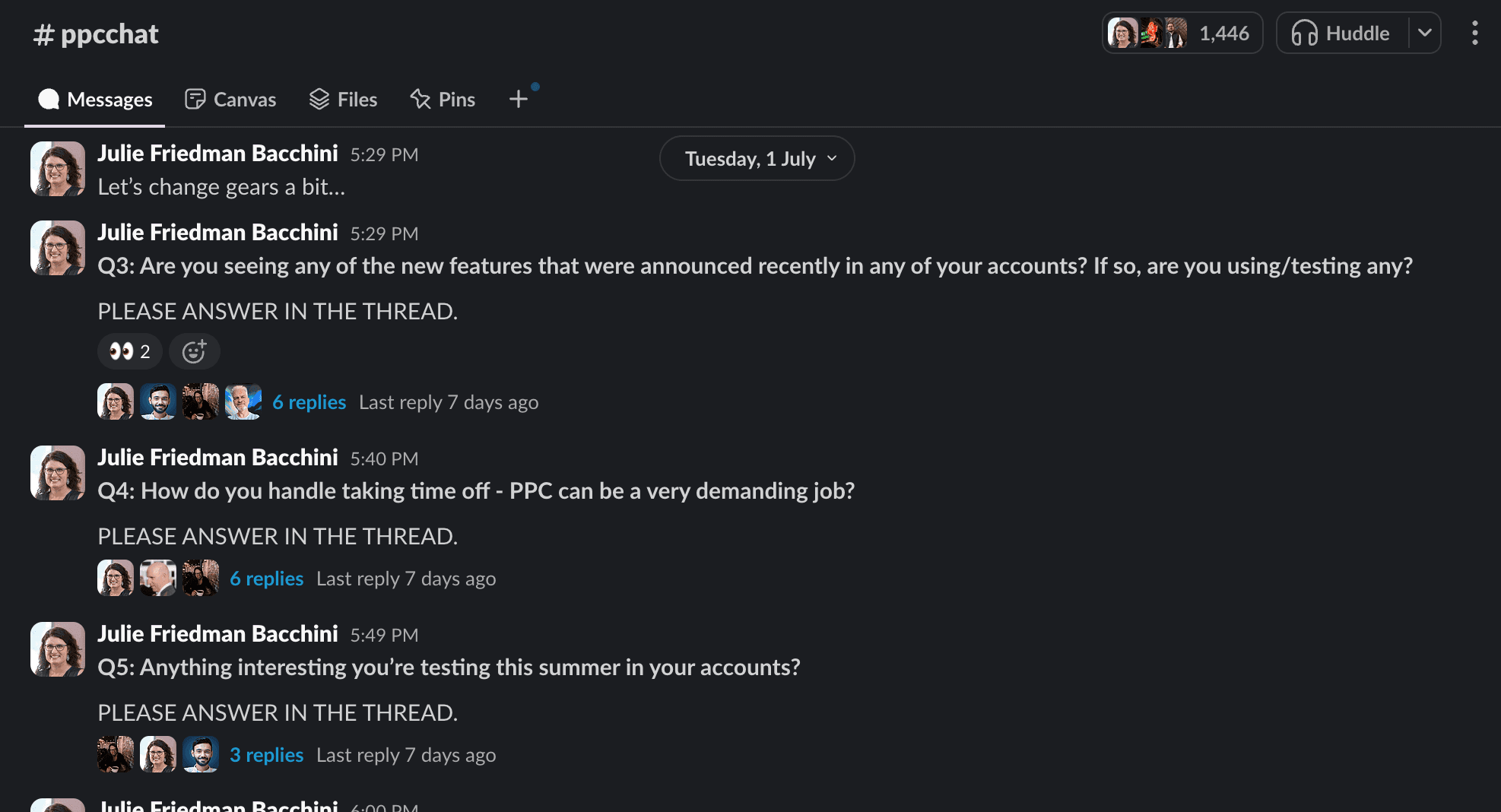
Task: Open the Files tab for ppcchat
Action: (x=343, y=99)
